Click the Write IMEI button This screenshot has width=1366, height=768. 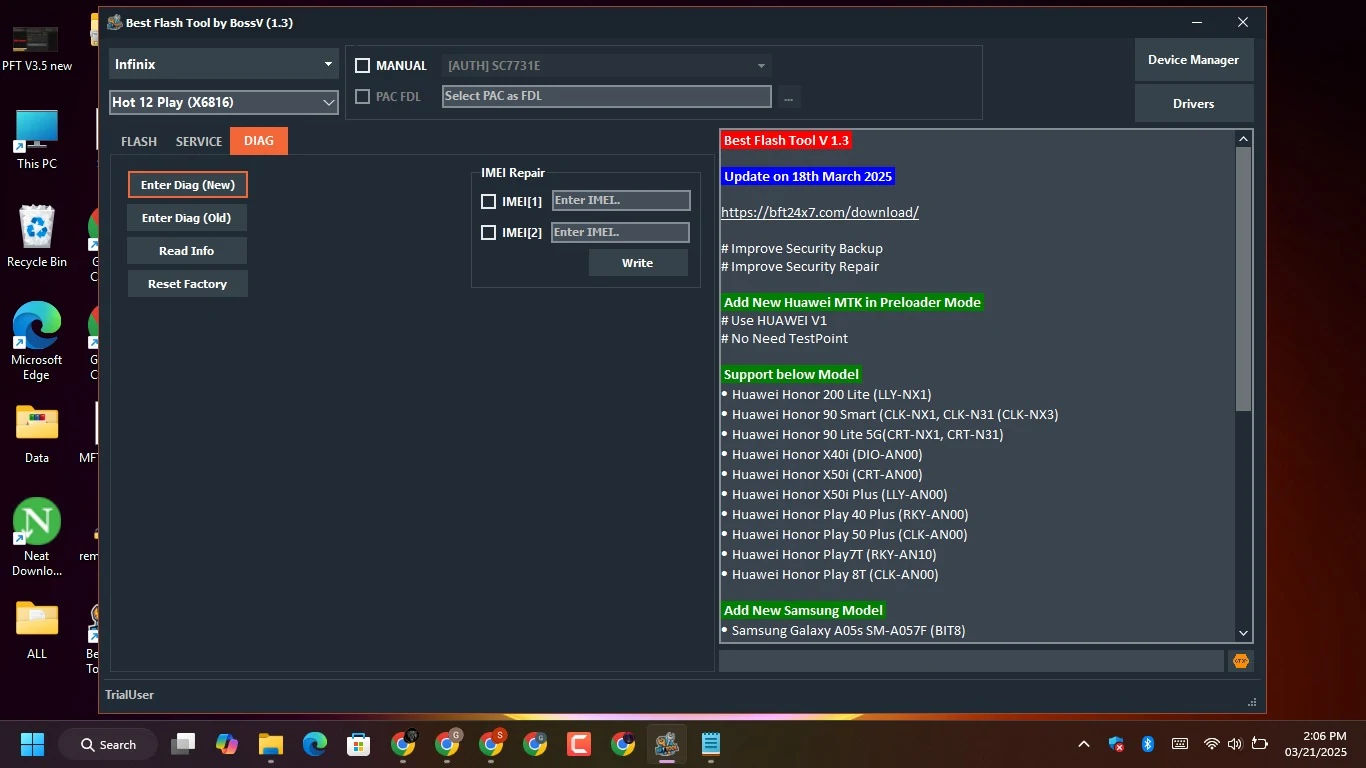pyautogui.click(x=638, y=263)
